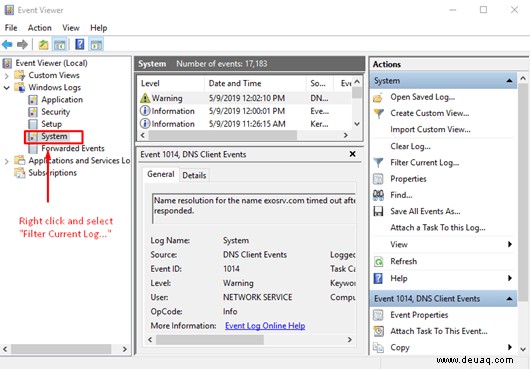The width and height of the screenshot is (530, 369).
Task: Close the Event 1014 preview pane
Action: pos(352,154)
